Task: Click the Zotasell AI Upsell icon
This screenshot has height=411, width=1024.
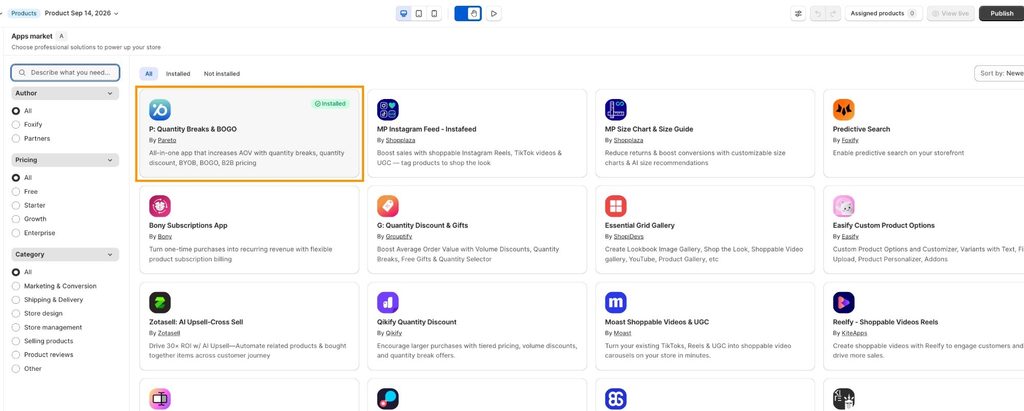Action: click(159, 303)
